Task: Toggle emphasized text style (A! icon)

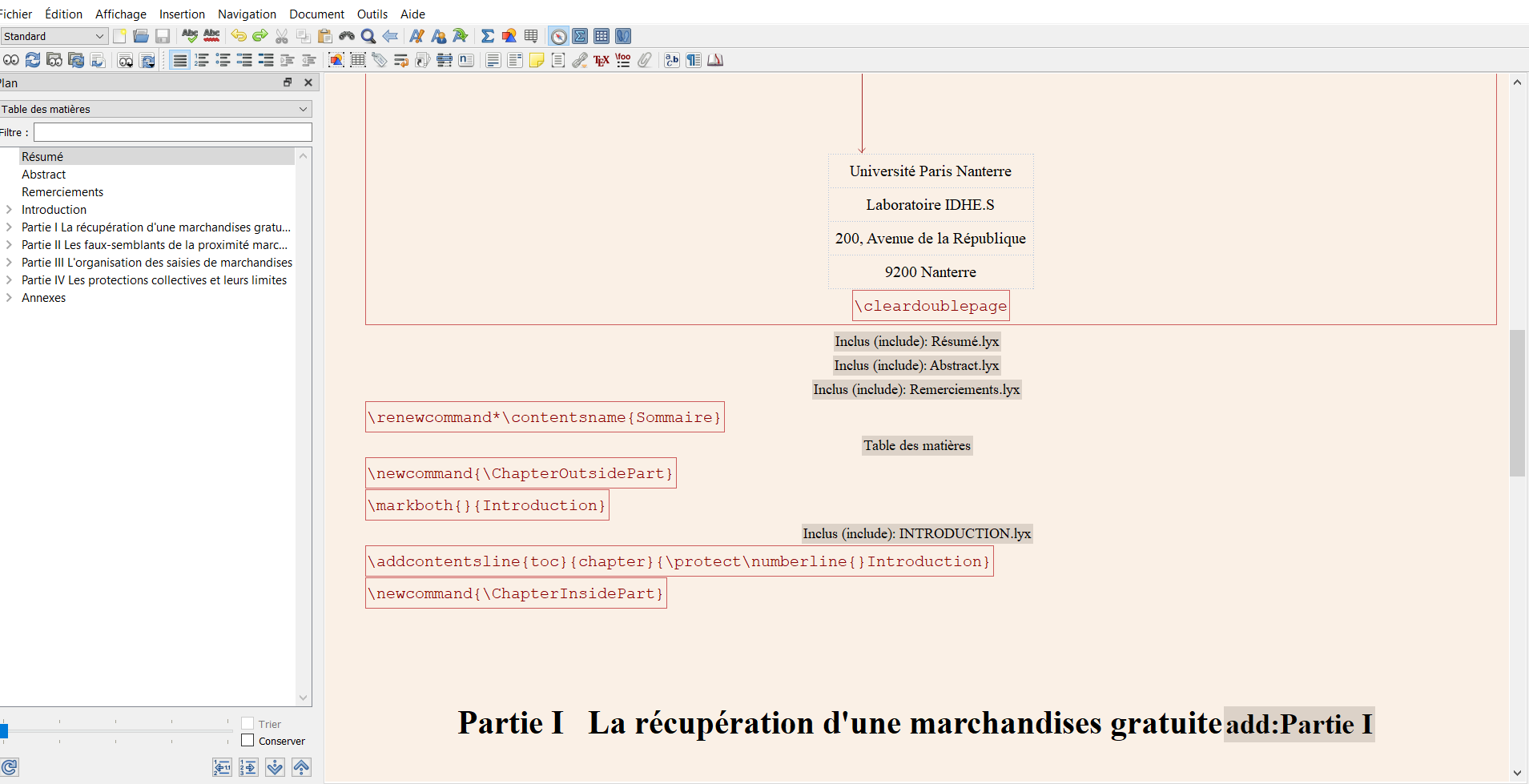Action: pyautogui.click(x=416, y=36)
